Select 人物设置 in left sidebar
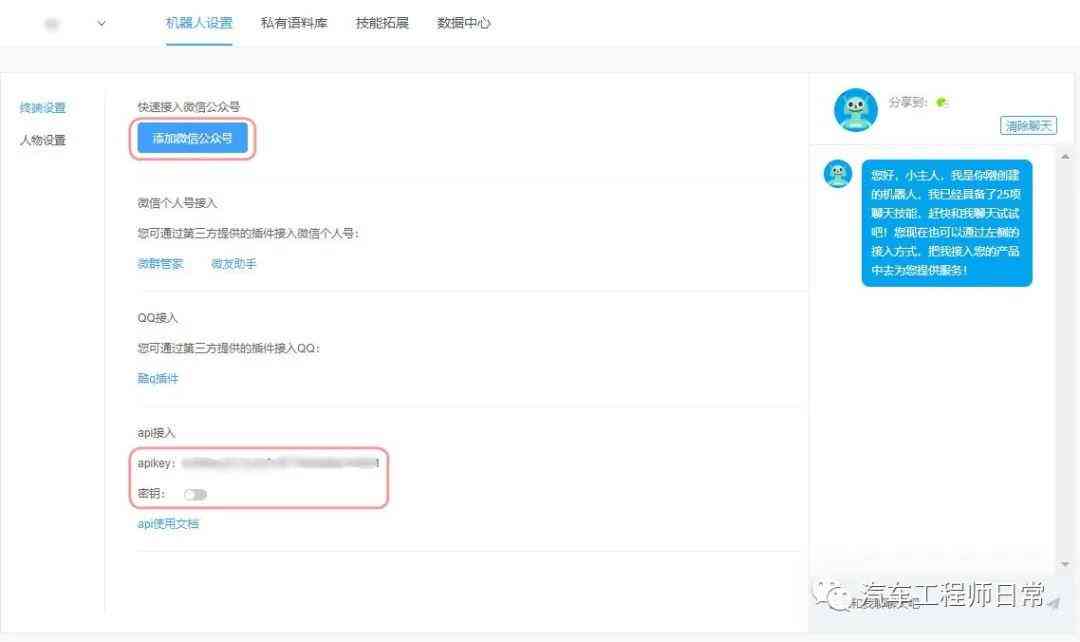Viewport: 1080px width, 642px height. coord(43,140)
